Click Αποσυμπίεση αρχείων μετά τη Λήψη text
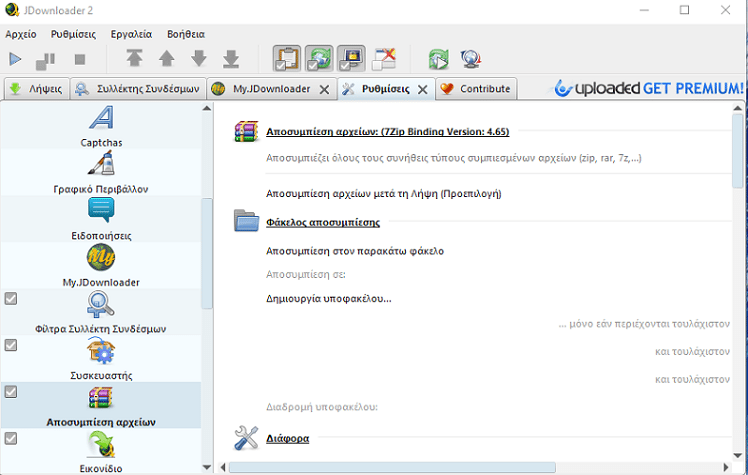This screenshot has width=748, height=475. 384,194
